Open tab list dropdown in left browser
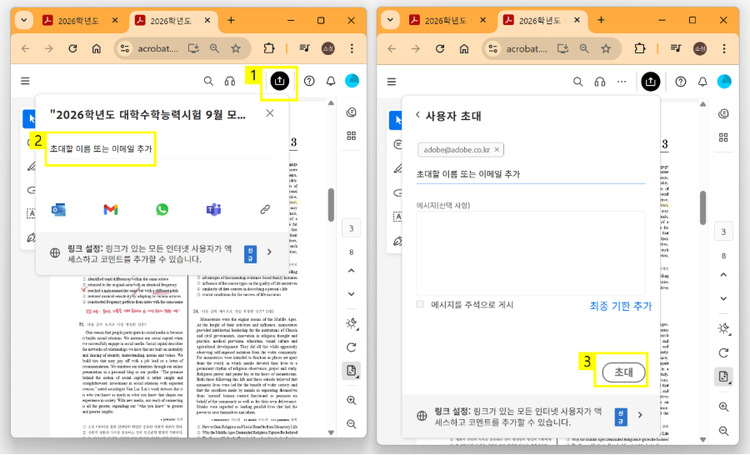 pyautogui.click(x=23, y=21)
